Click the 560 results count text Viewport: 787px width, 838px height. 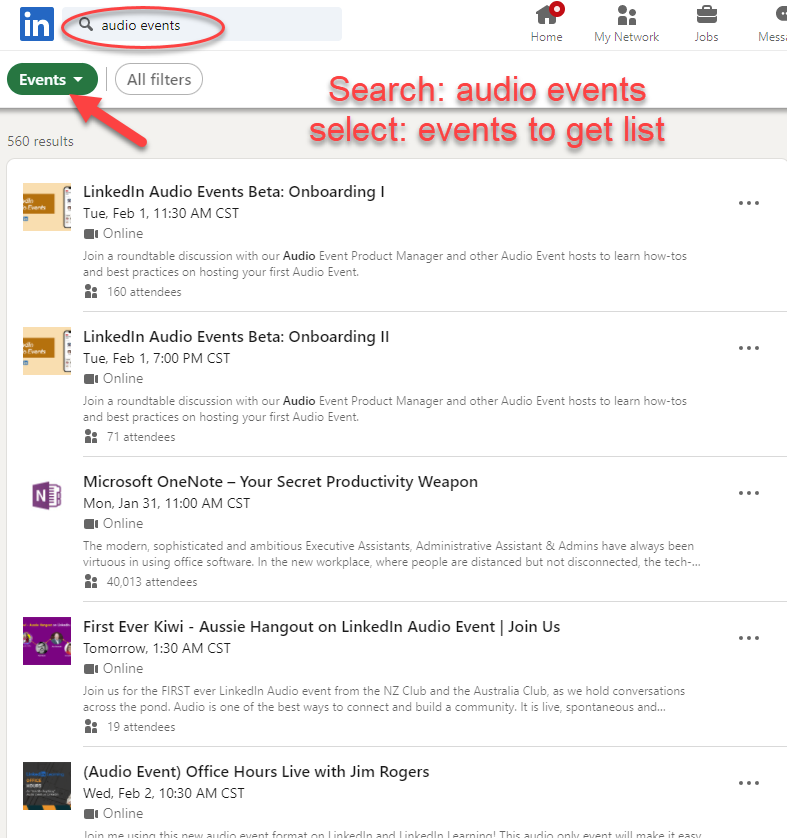tap(40, 141)
